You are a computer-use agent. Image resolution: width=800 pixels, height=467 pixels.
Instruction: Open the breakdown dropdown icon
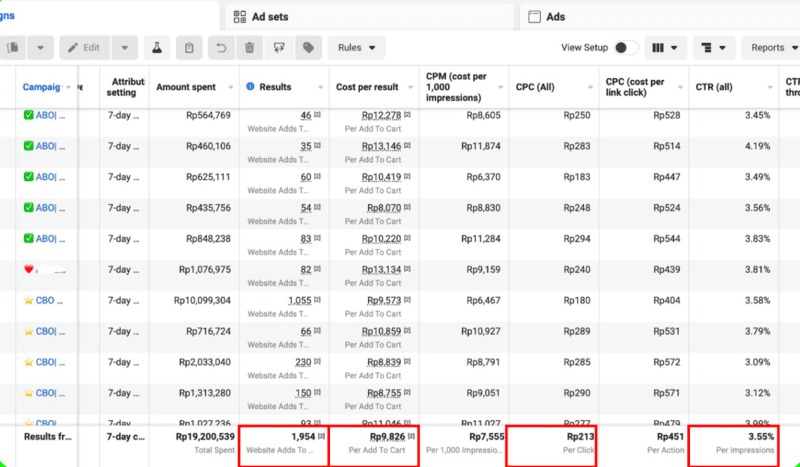(x=713, y=47)
